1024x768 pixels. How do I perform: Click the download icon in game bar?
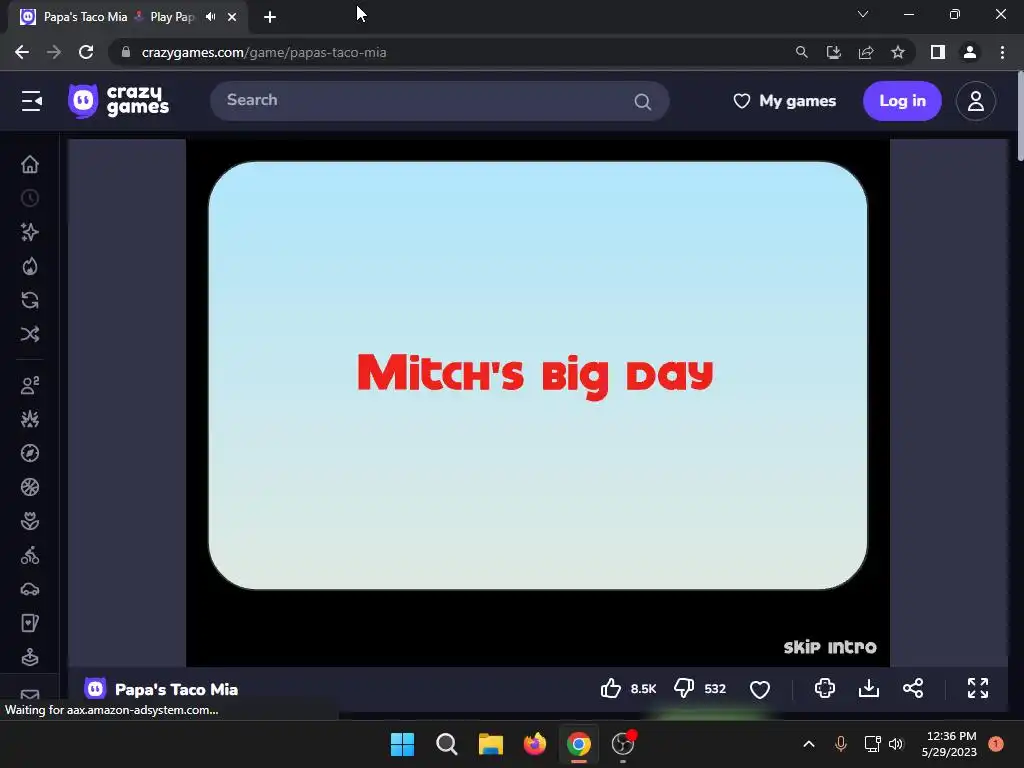(869, 688)
